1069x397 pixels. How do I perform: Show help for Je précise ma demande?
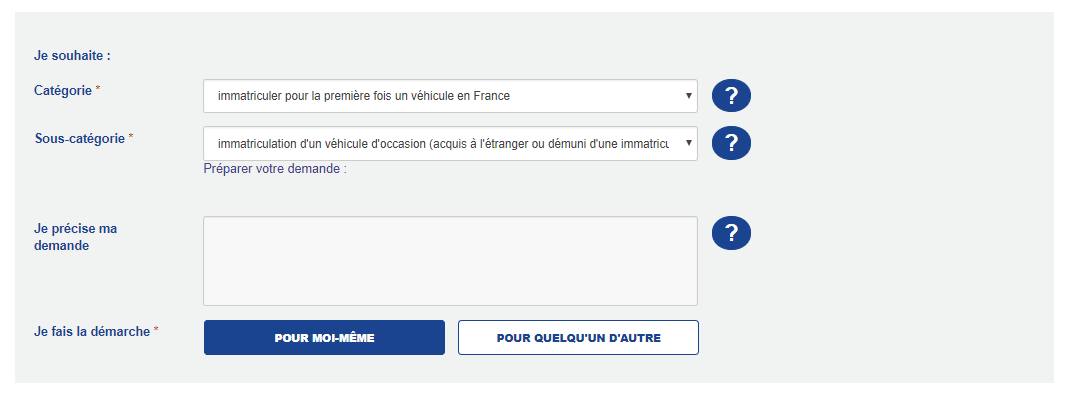tap(731, 233)
